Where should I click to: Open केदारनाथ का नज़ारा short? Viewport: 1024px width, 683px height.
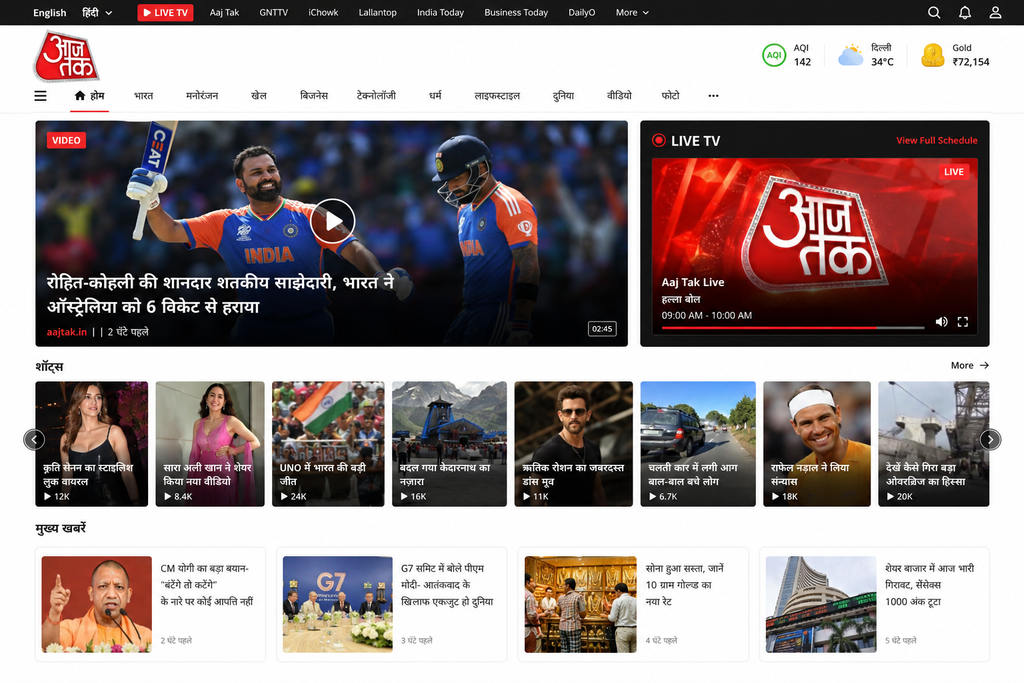point(449,444)
